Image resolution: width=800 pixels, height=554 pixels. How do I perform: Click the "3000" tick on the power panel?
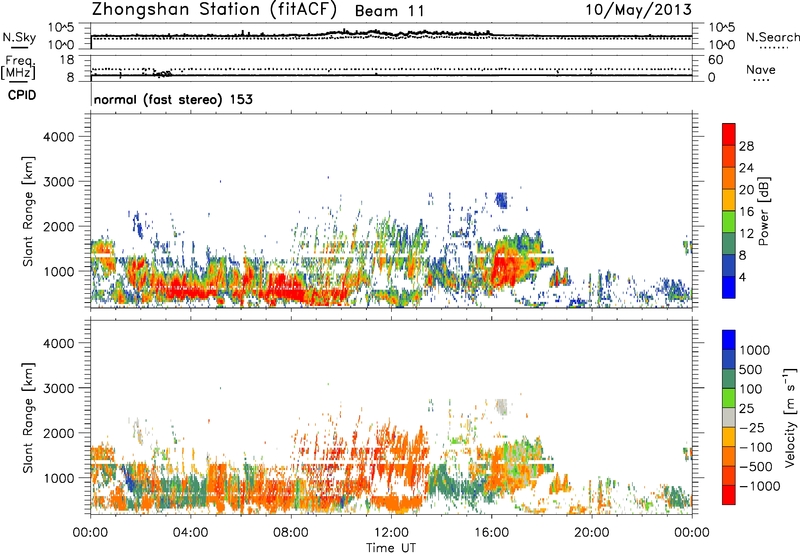(59, 182)
